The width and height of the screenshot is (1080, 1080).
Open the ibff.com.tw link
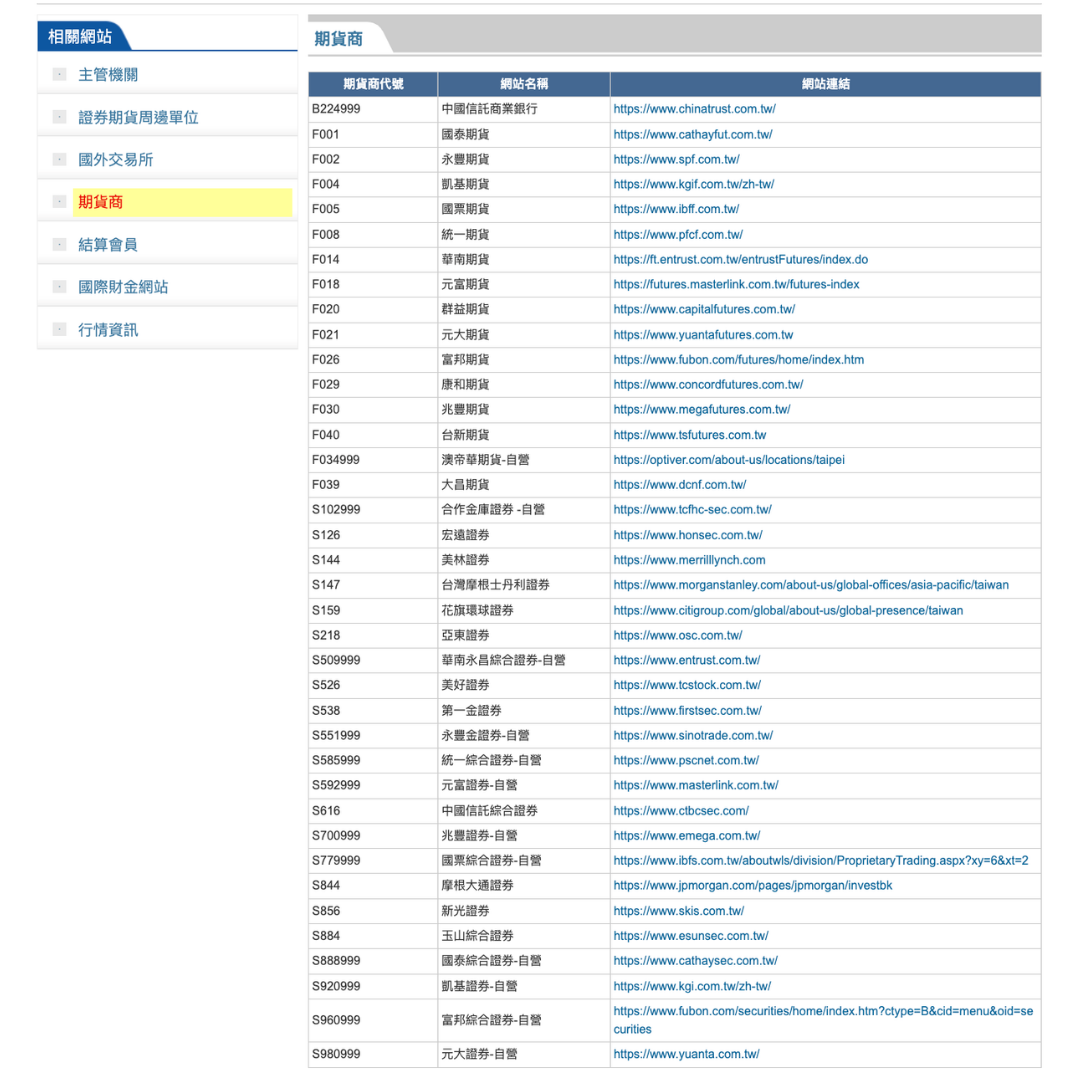676,209
